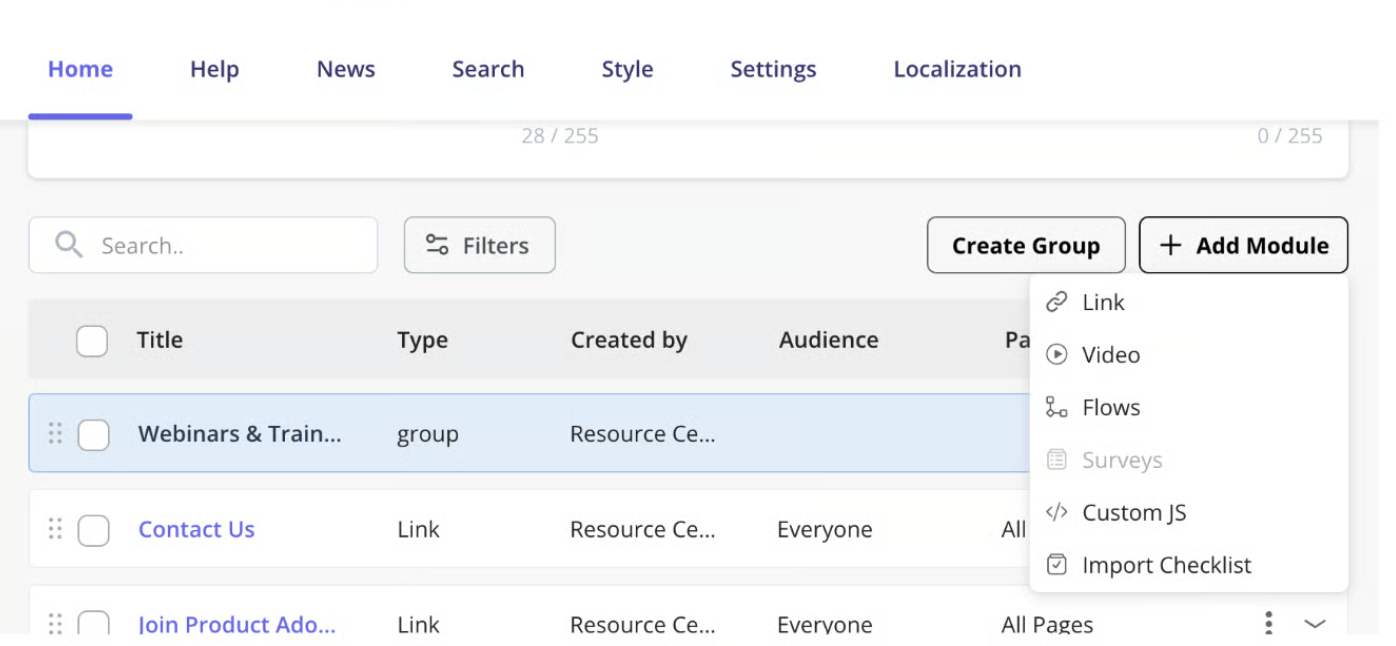Switch to the Style tab
1396x646 pixels.
[x=627, y=69]
